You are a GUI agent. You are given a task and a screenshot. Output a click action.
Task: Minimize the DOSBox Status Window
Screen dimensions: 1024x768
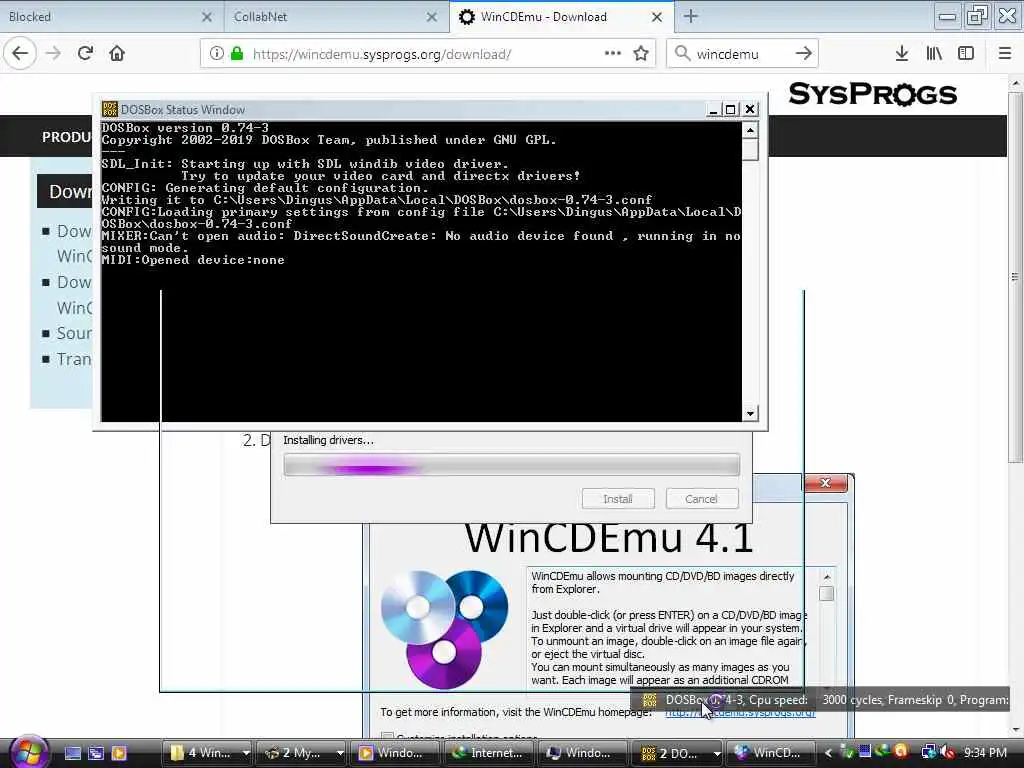(713, 110)
